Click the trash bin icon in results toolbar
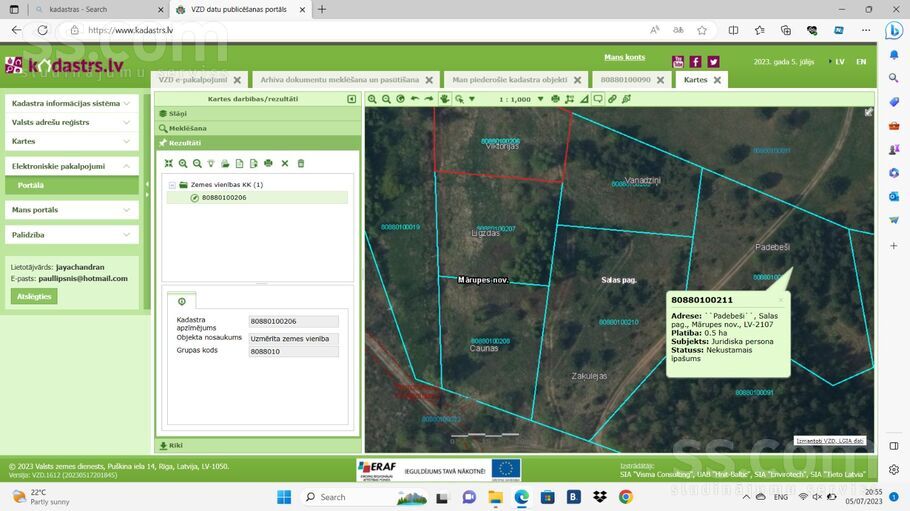Screen dimensions: 910x511 (301, 164)
